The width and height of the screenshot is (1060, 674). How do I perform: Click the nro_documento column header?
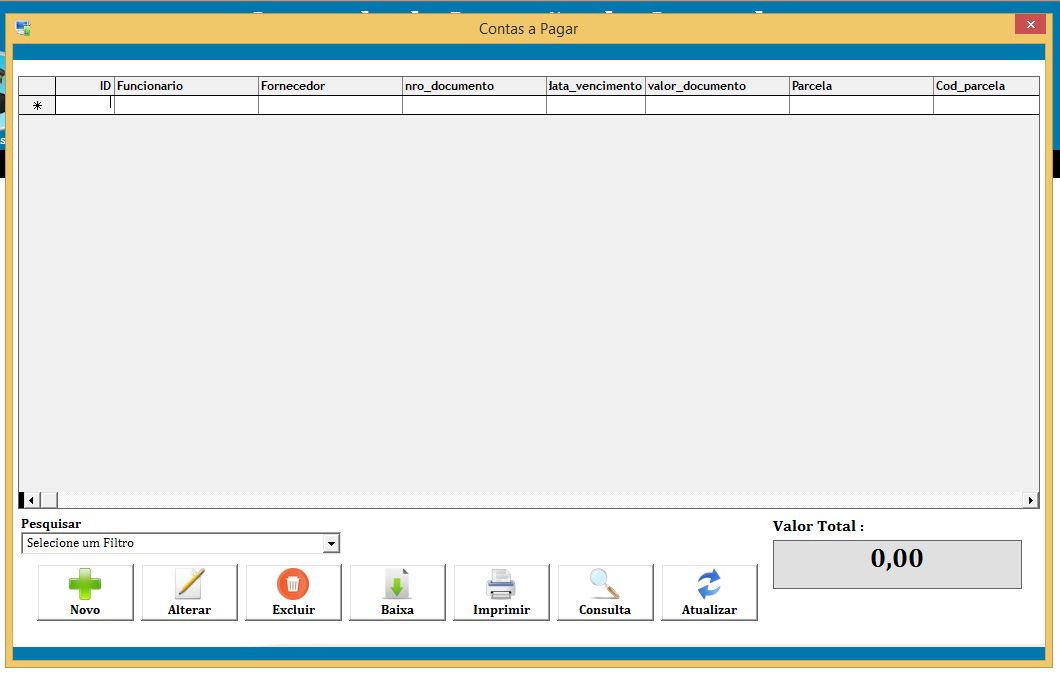[474, 86]
